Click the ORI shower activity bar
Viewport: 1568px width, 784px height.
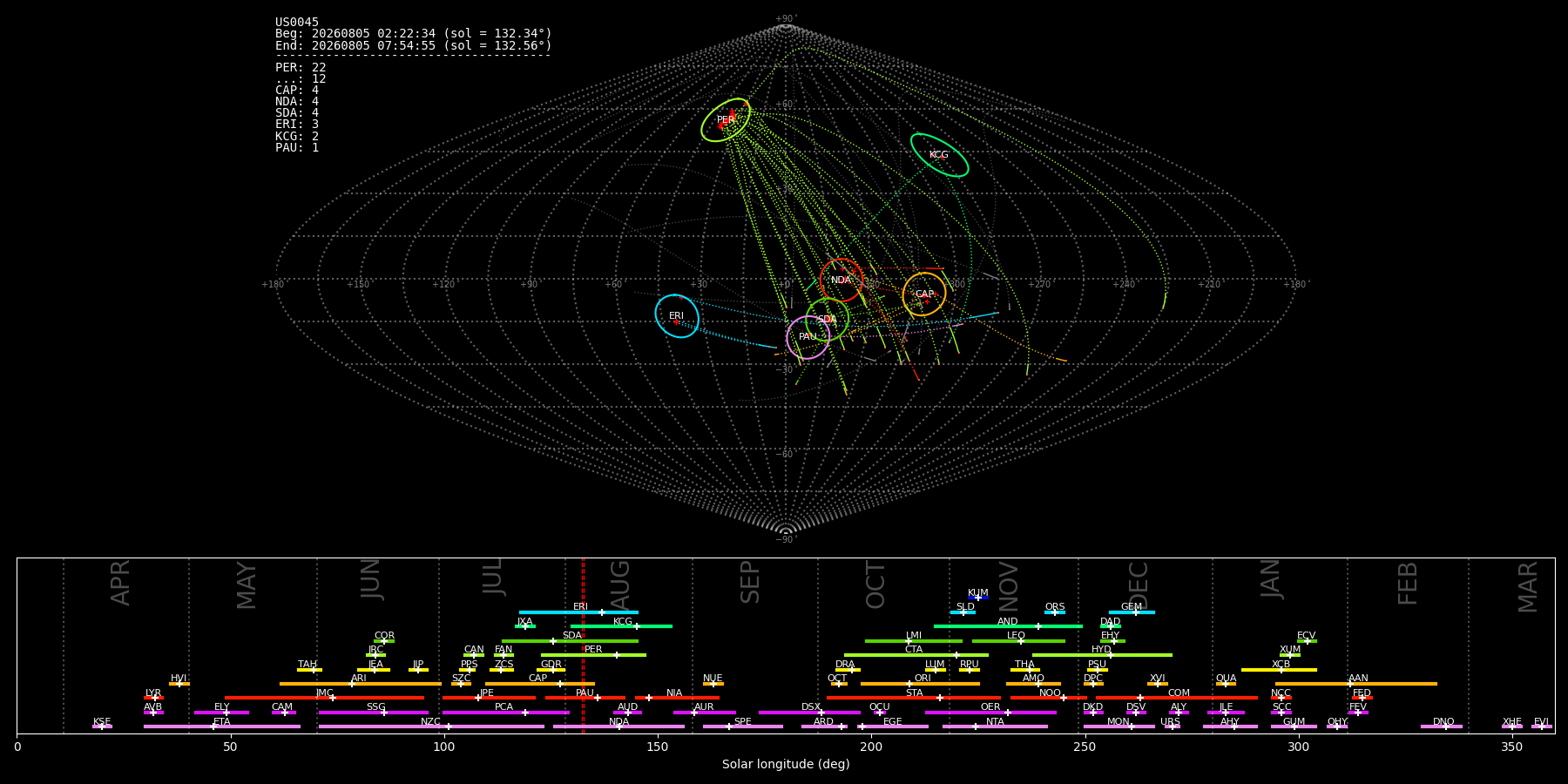[x=920, y=684]
